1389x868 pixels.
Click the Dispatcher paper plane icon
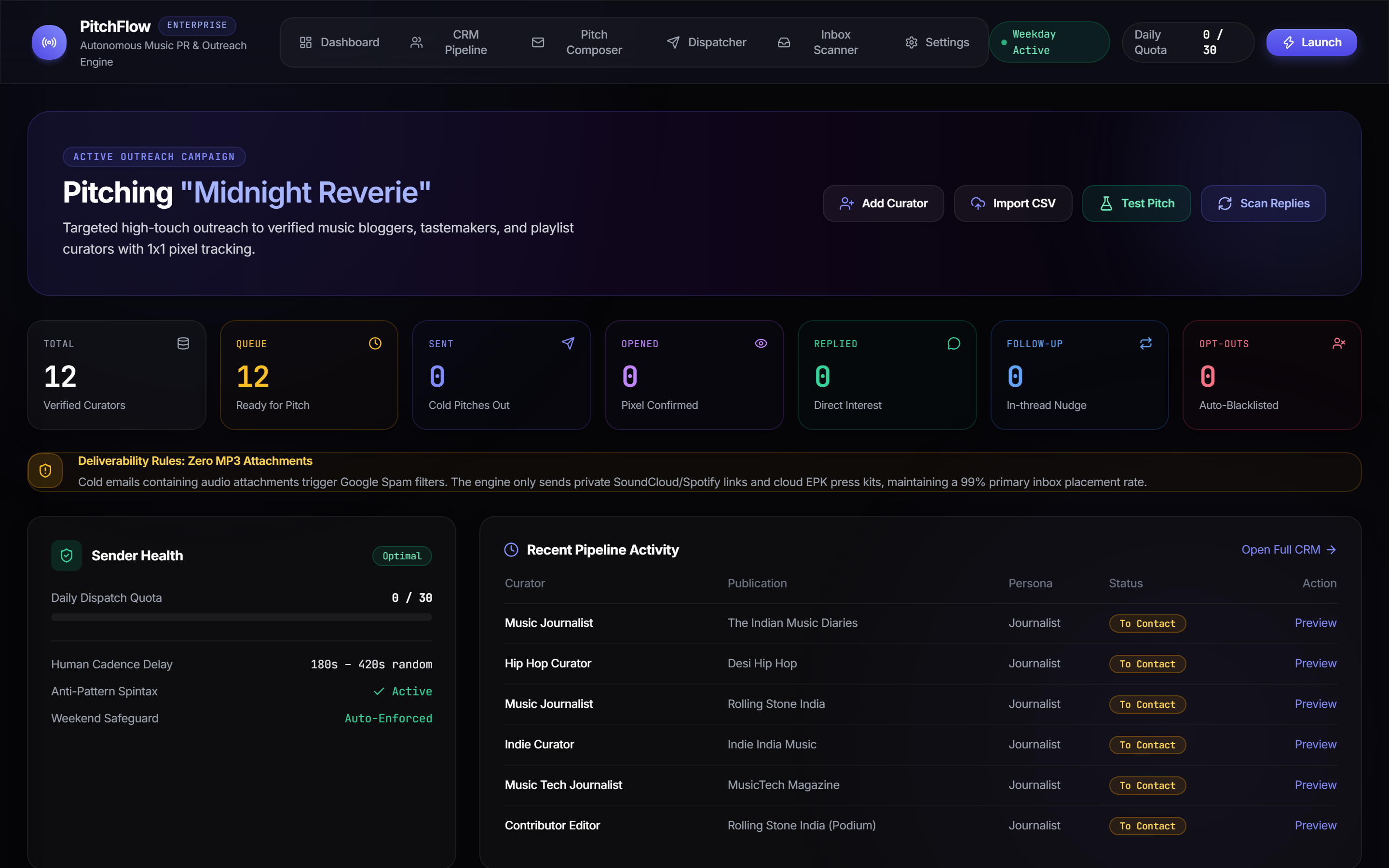coord(673,42)
